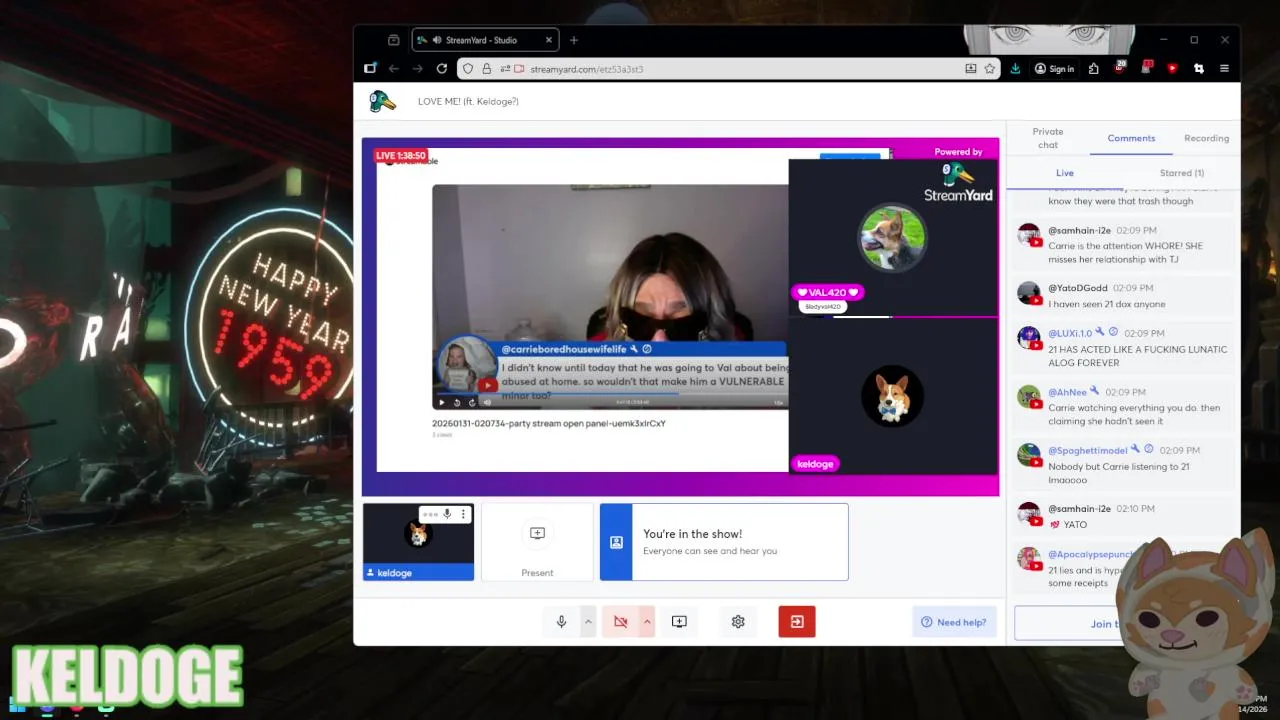1280x720 pixels.
Task: Click the You're in the show! banner
Action: point(724,542)
